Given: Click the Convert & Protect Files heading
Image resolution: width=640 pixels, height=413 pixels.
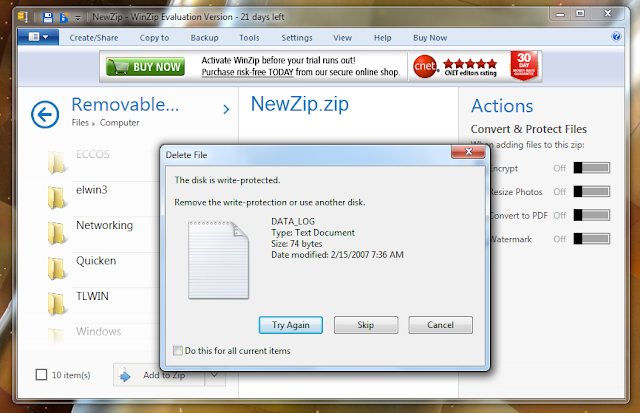Looking at the screenshot, I should coord(529,129).
